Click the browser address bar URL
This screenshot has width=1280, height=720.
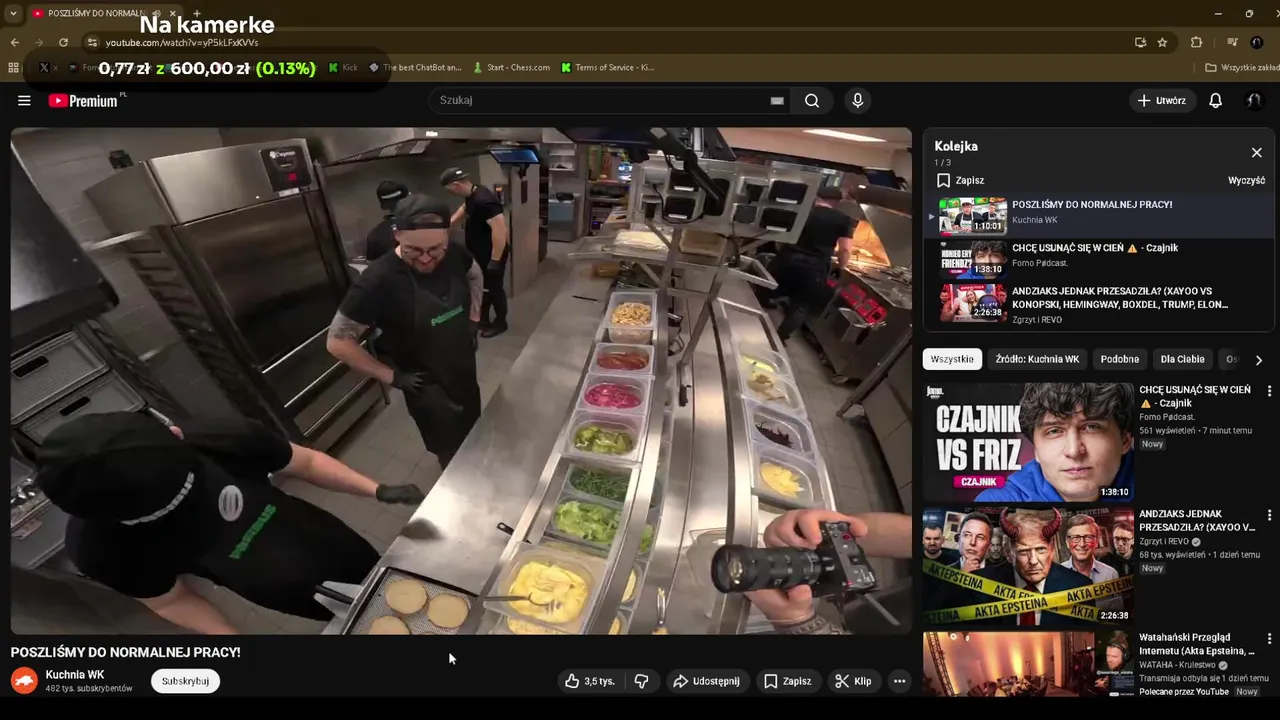point(182,42)
